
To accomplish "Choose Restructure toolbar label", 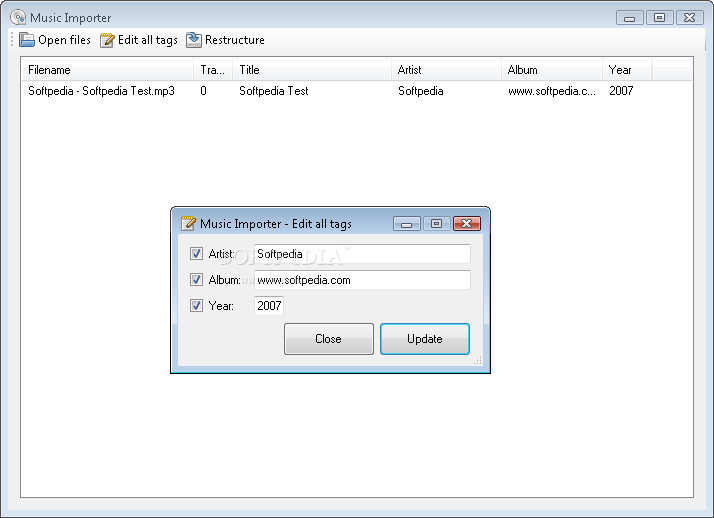I will [x=235, y=40].
